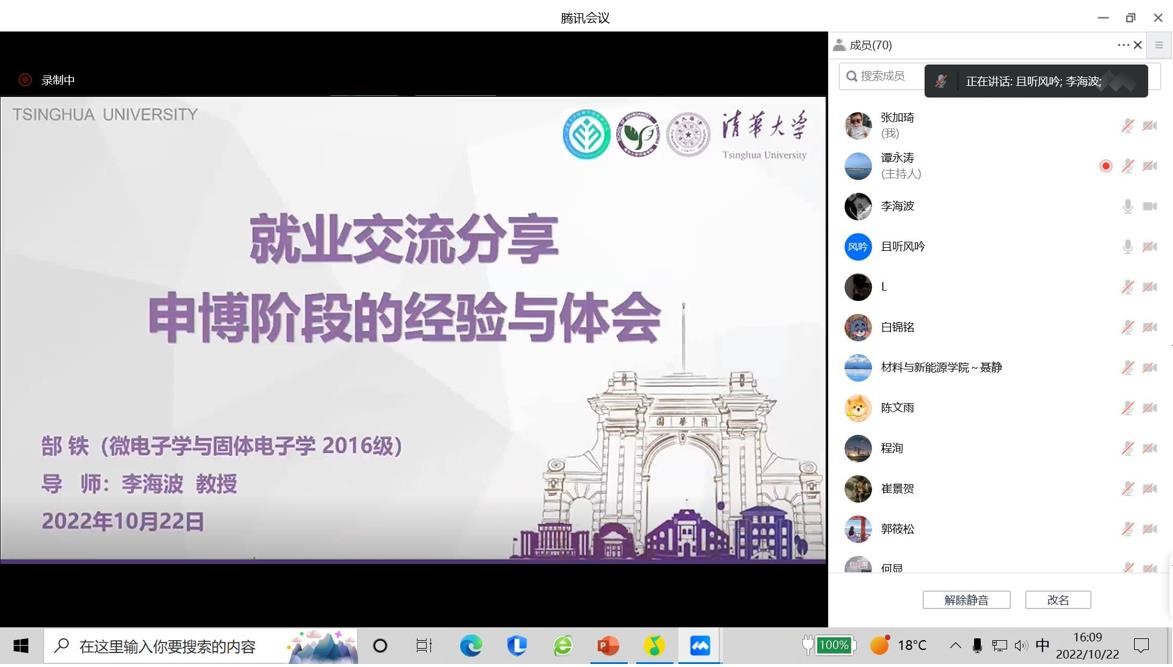1173x667 pixels.
Task: Select member 白锦铭 in the list
Action: coord(897,327)
